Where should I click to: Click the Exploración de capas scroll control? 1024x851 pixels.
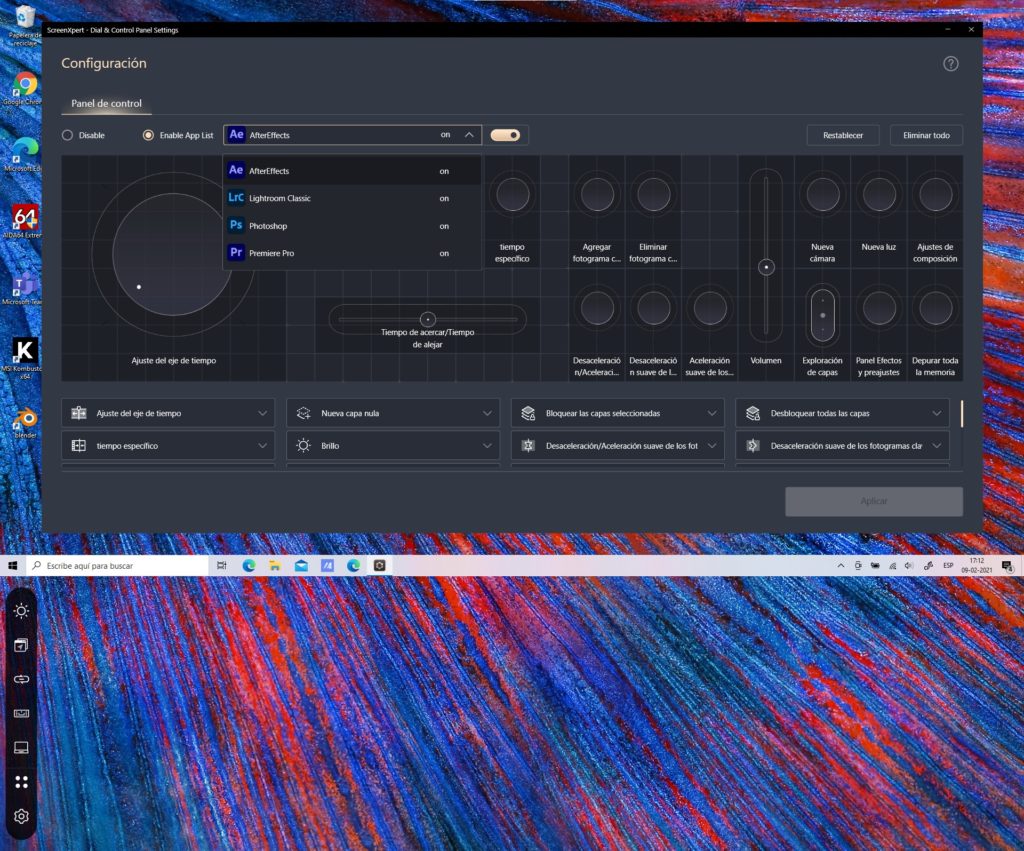coord(822,314)
